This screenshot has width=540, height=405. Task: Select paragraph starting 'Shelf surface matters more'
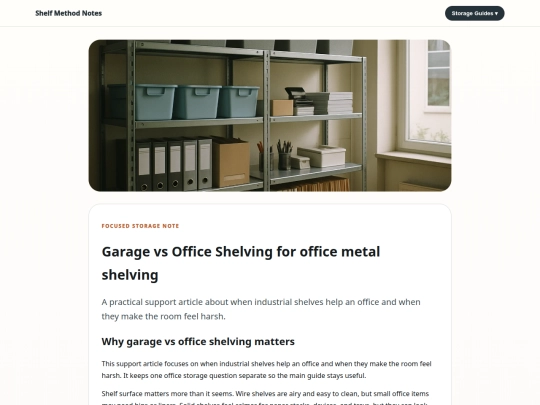pos(265,398)
